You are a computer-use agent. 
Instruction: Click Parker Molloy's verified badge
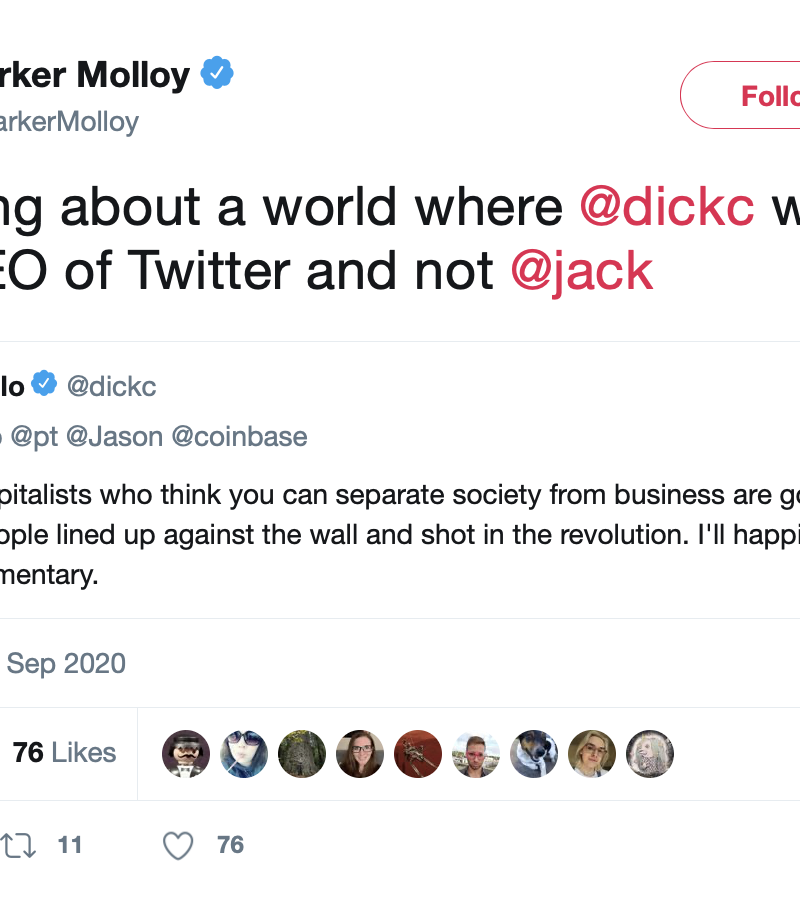click(x=217, y=74)
